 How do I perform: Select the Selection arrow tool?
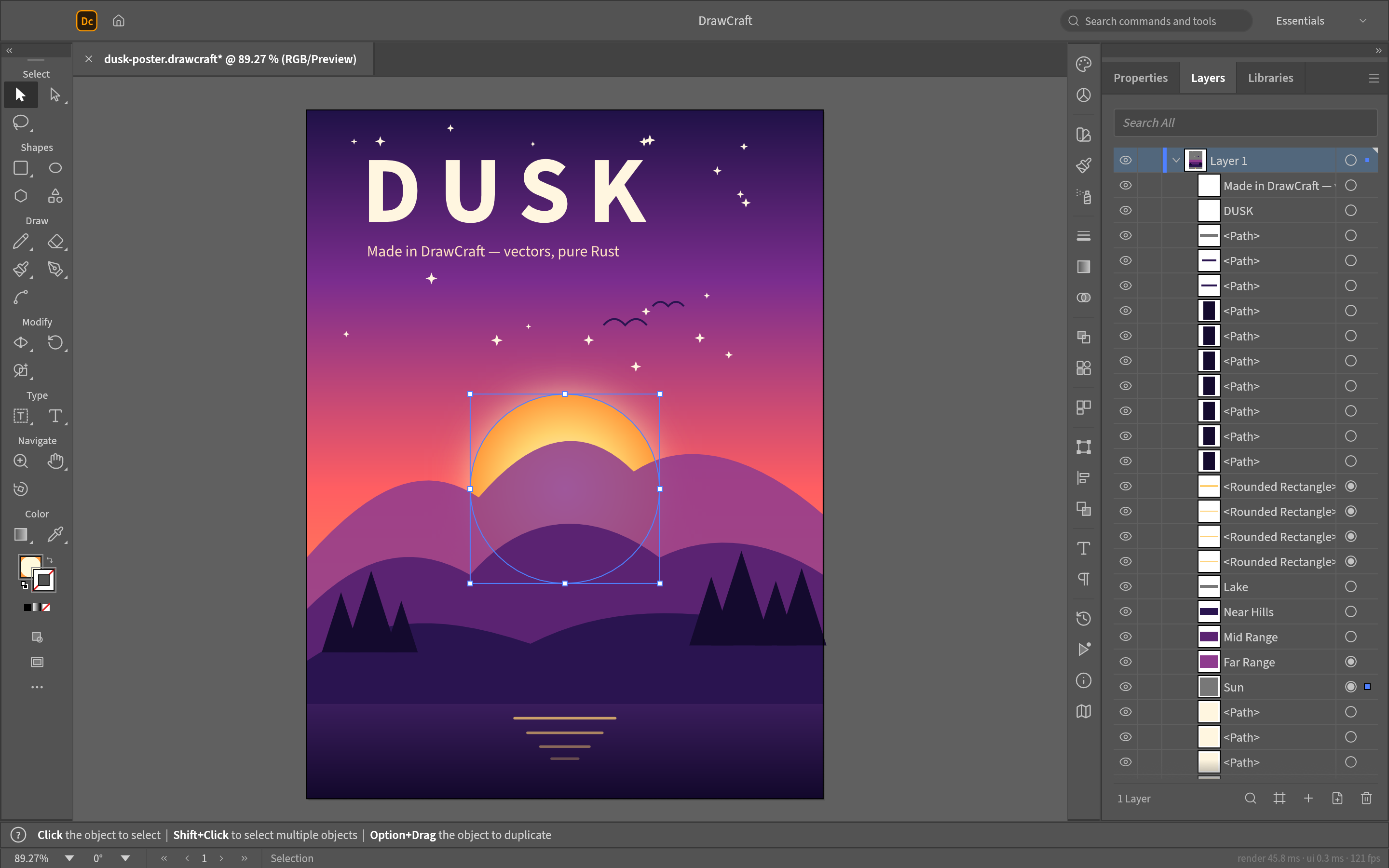pos(21,95)
